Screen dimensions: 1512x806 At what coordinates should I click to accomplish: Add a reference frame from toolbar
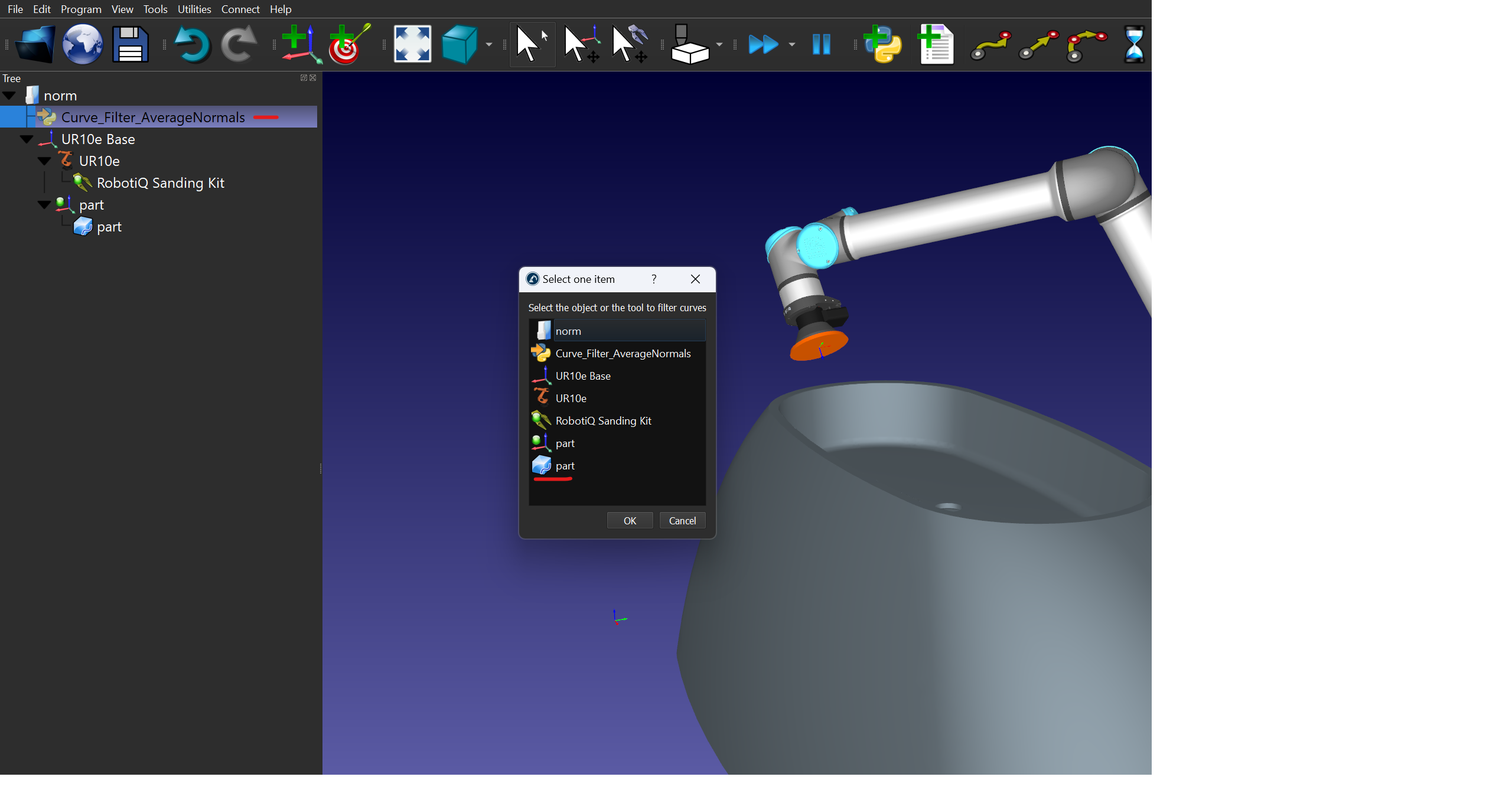301,45
